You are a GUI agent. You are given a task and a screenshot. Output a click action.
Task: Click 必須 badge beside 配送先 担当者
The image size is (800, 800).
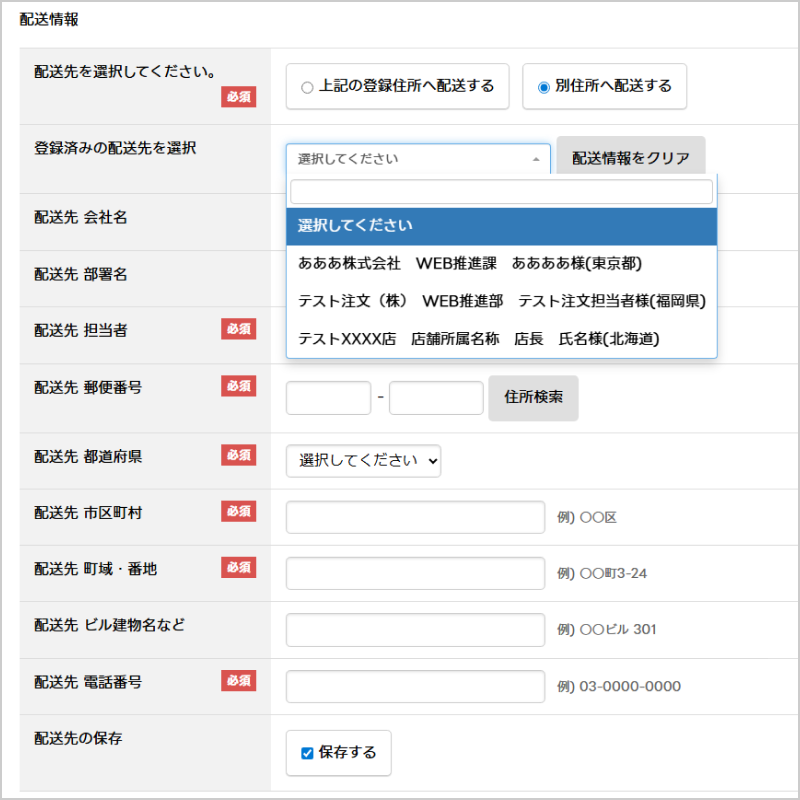click(238, 330)
